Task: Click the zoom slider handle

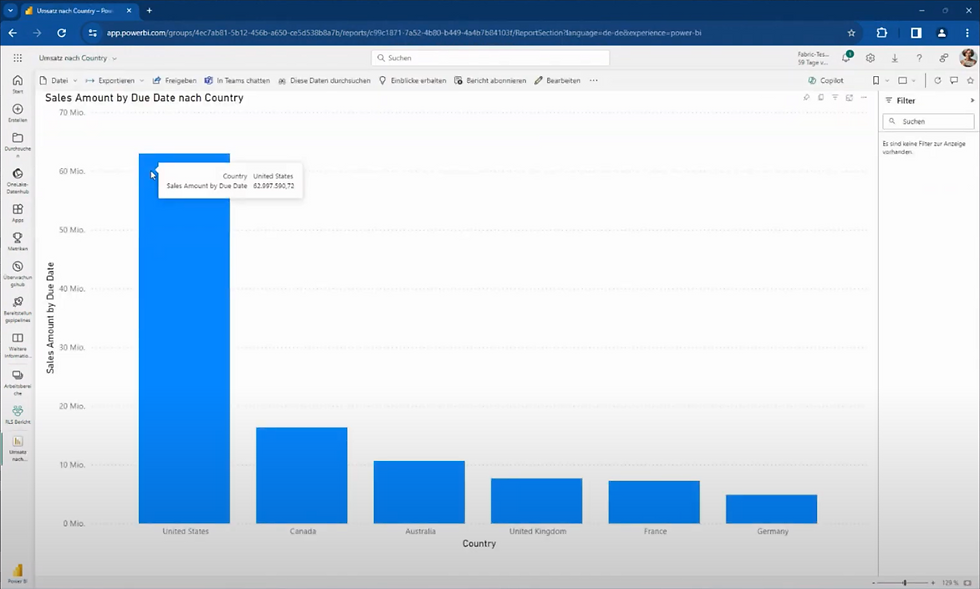Action: coord(904,583)
